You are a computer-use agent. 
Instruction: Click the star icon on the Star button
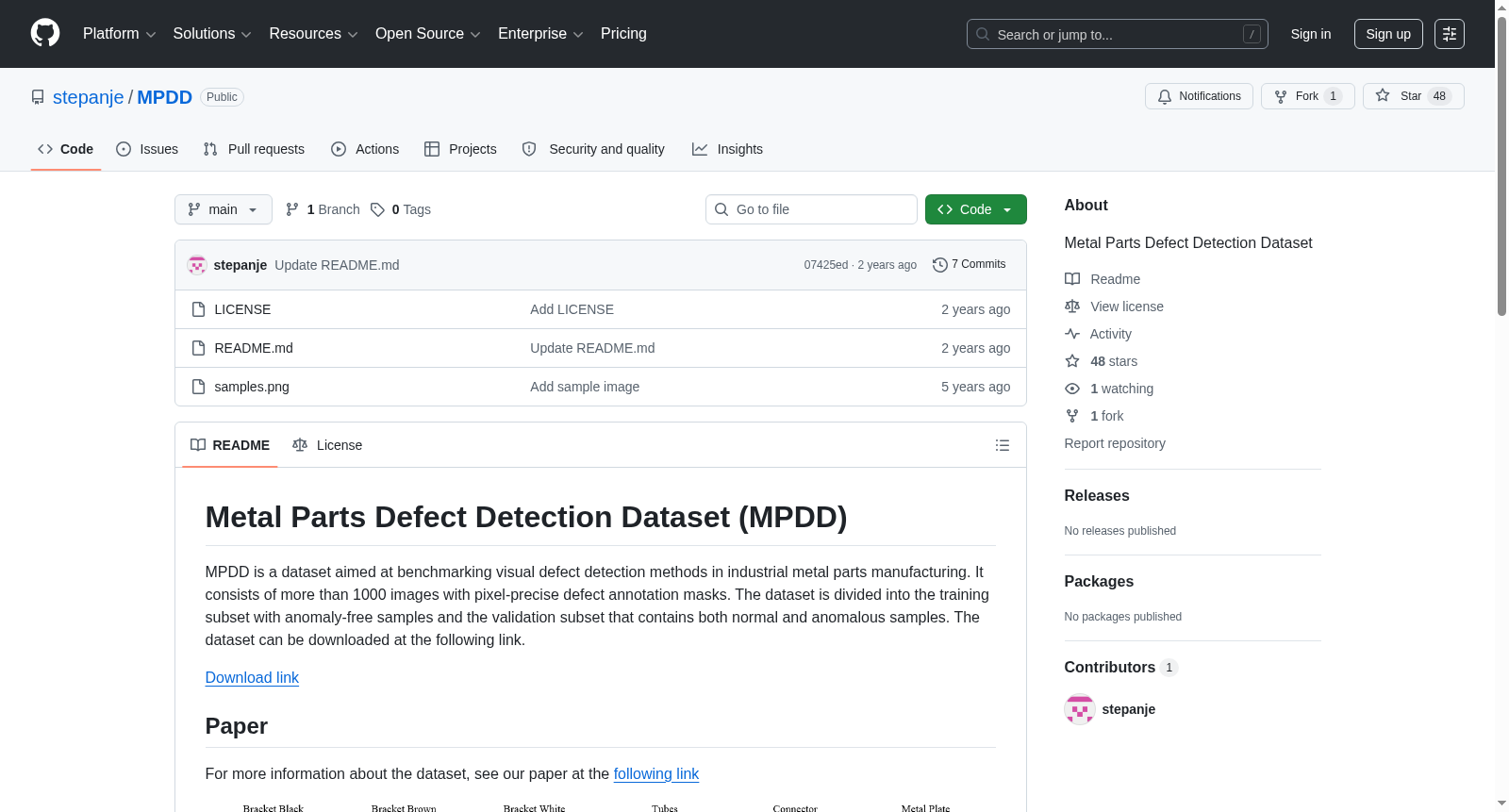click(x=1383, y=96)
